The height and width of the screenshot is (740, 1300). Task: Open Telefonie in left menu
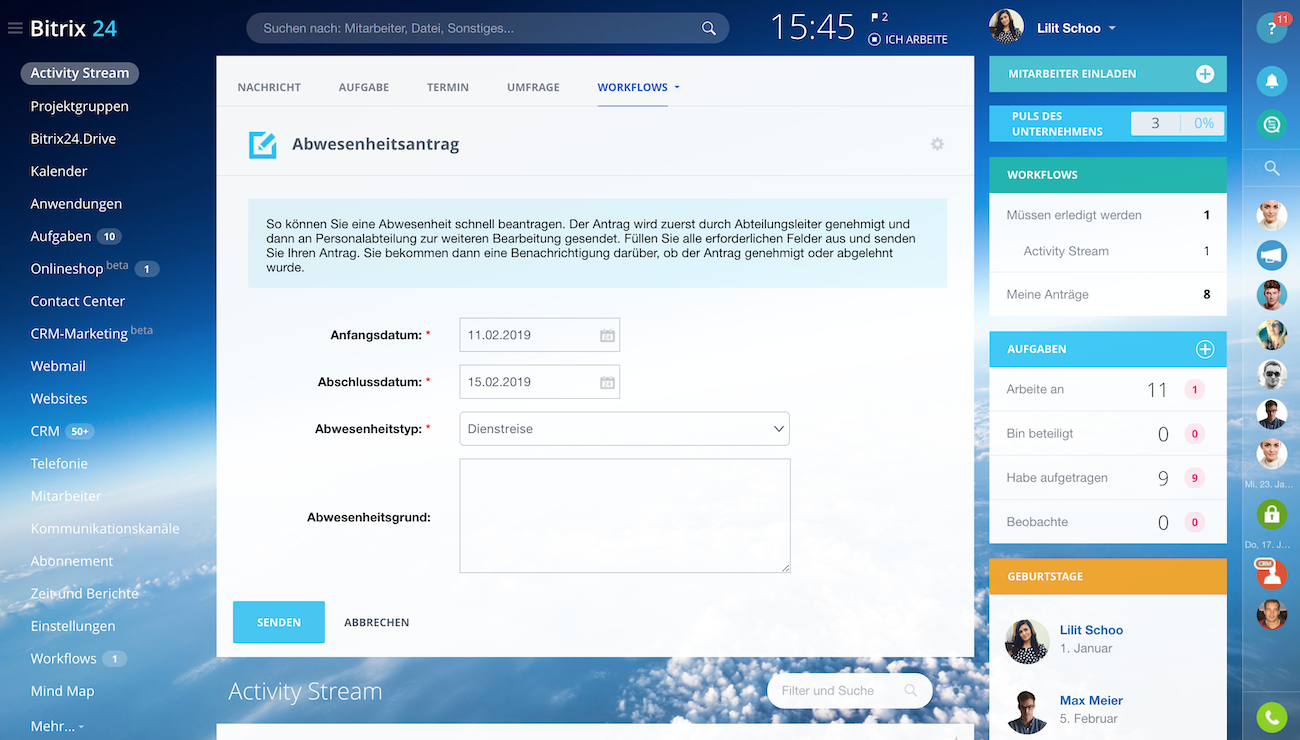[59, 464]
